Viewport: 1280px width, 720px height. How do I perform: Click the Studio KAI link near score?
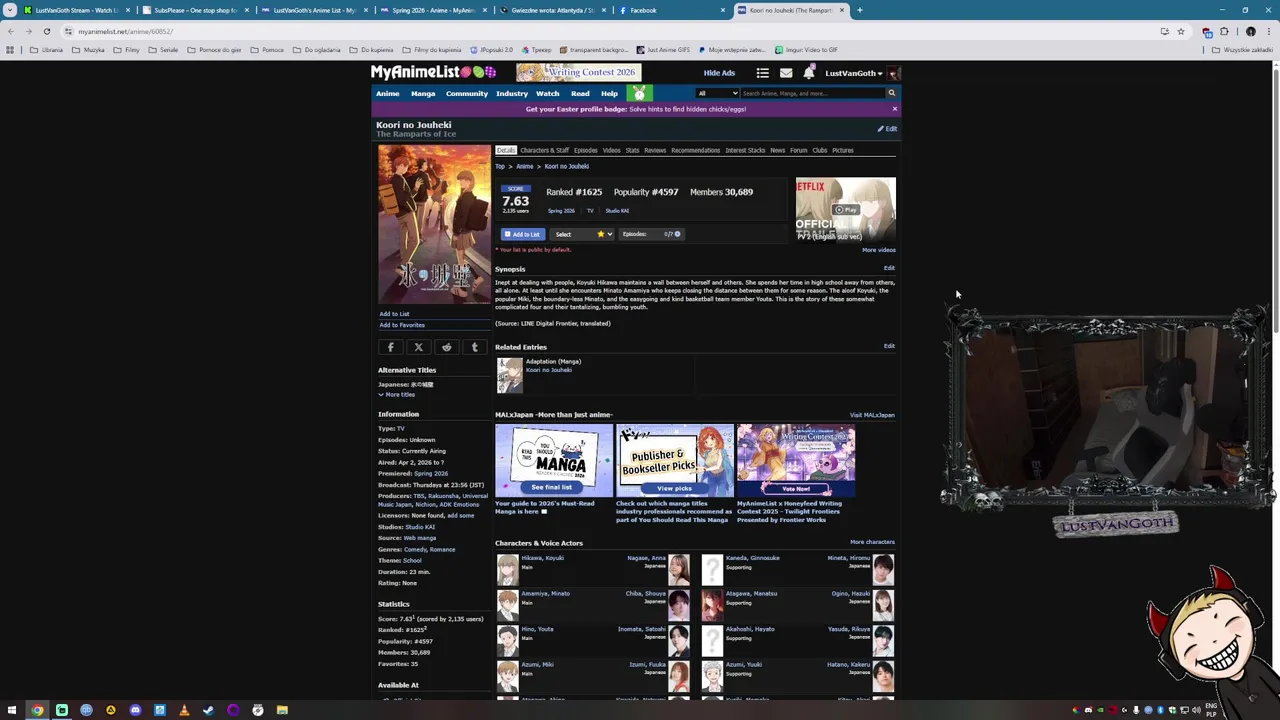617,211
